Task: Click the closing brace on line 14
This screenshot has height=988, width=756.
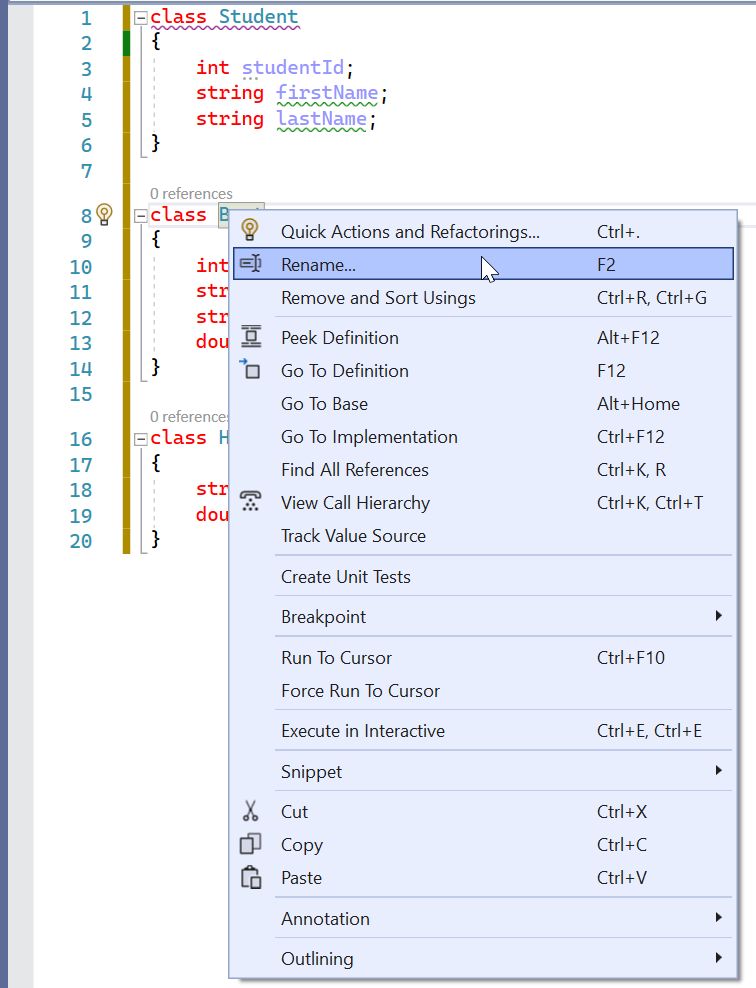Action: (x=156, y=366)
